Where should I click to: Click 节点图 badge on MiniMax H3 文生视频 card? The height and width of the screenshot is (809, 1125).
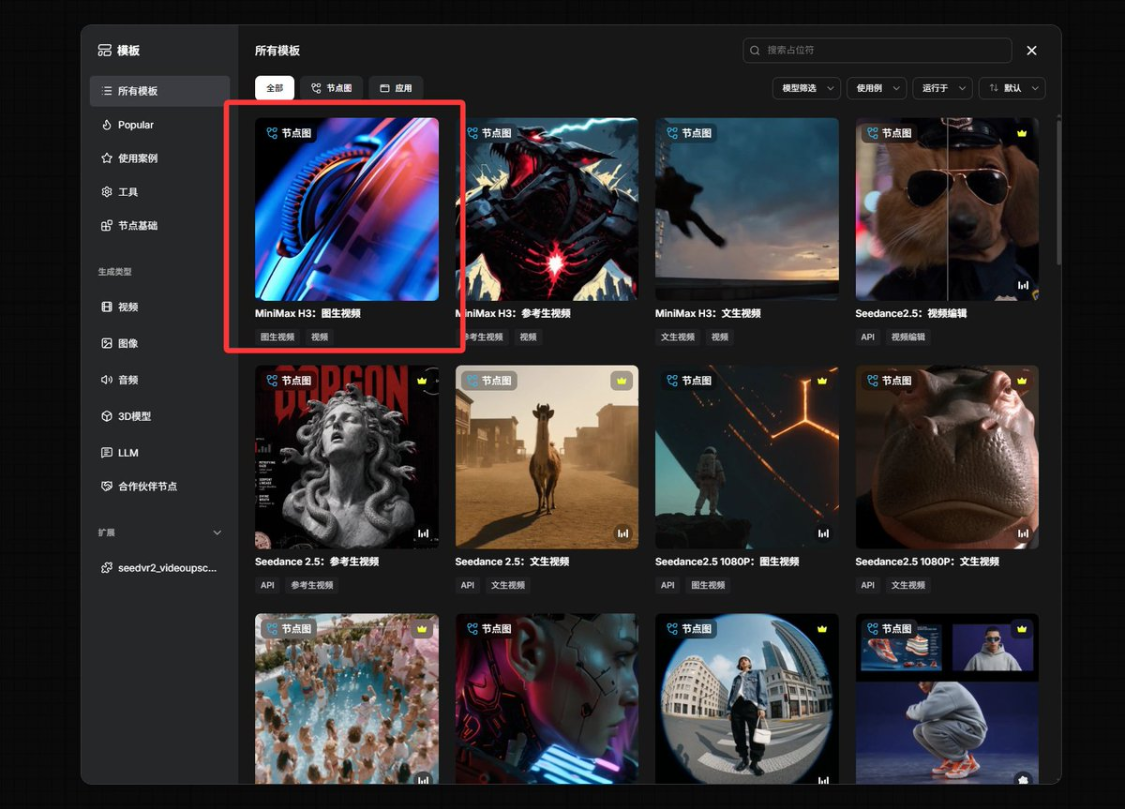[x=689, y=133]
